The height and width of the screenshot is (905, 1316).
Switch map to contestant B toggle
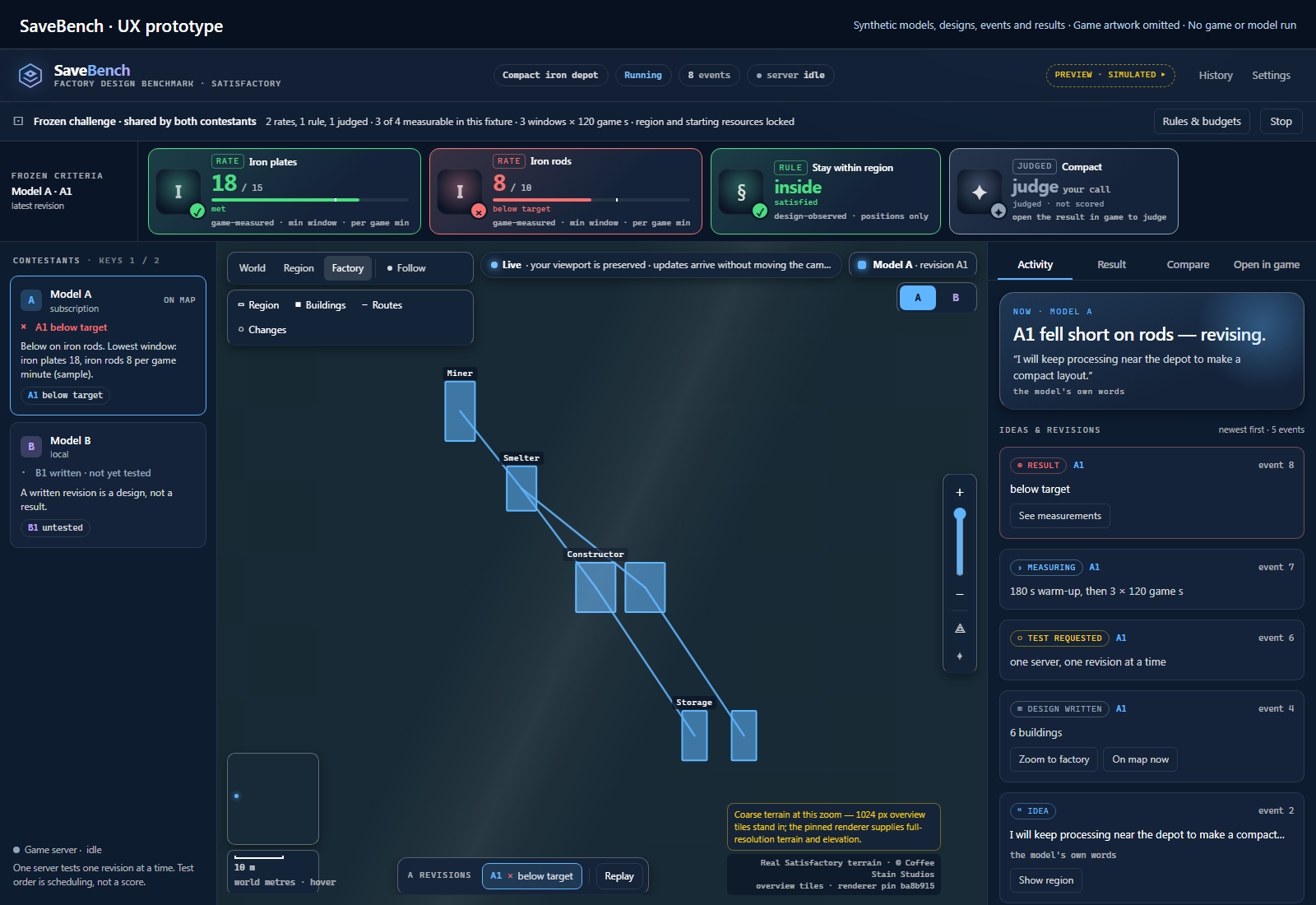(x=956, y=298)
